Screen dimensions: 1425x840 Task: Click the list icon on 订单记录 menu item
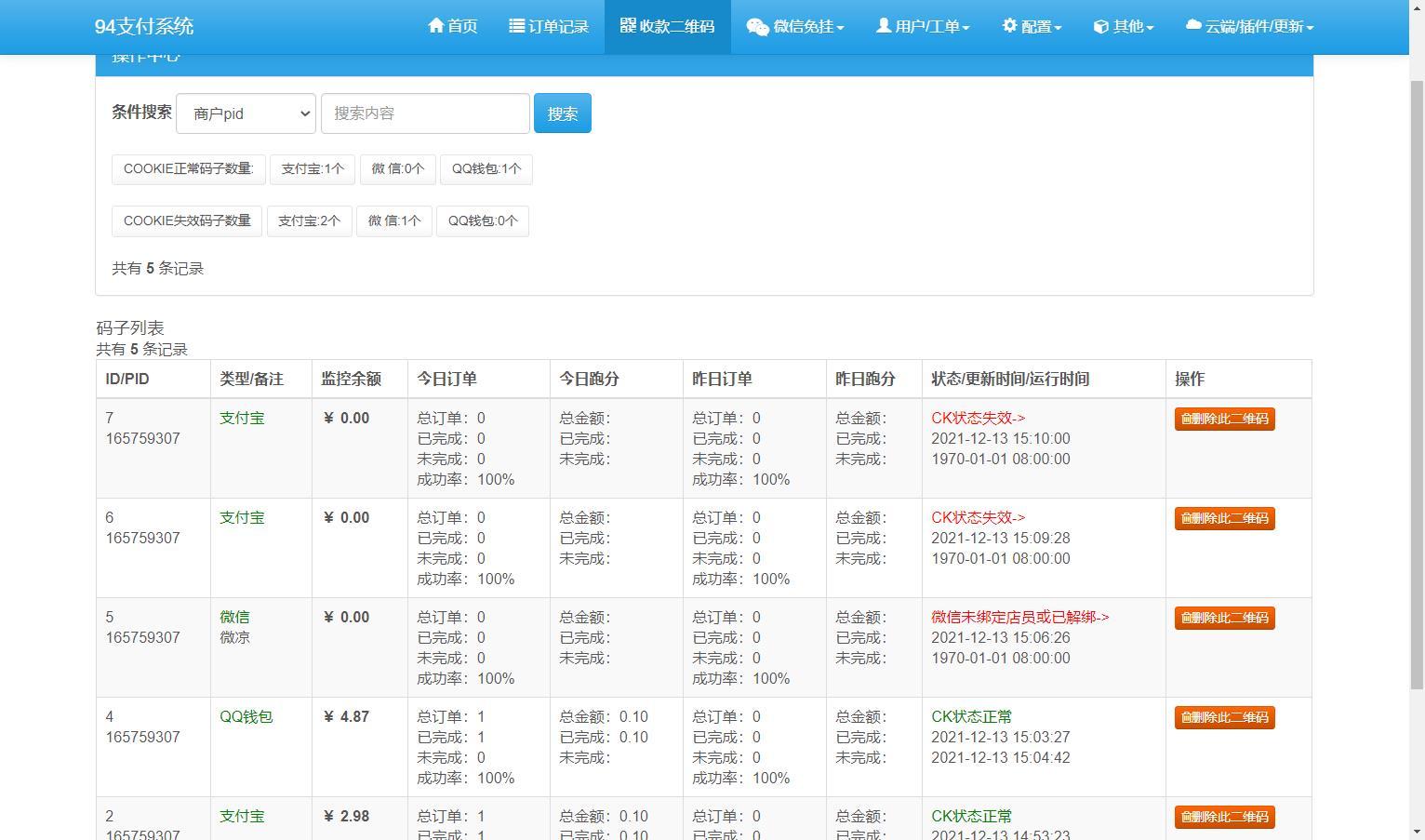tap(515, 26)
